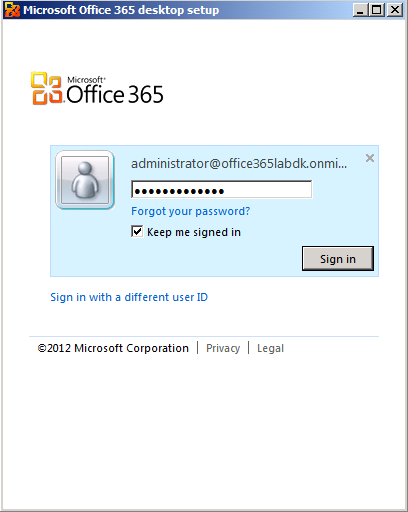Click the window title bar text
This screenshot has height=512, width=408.
121,10
